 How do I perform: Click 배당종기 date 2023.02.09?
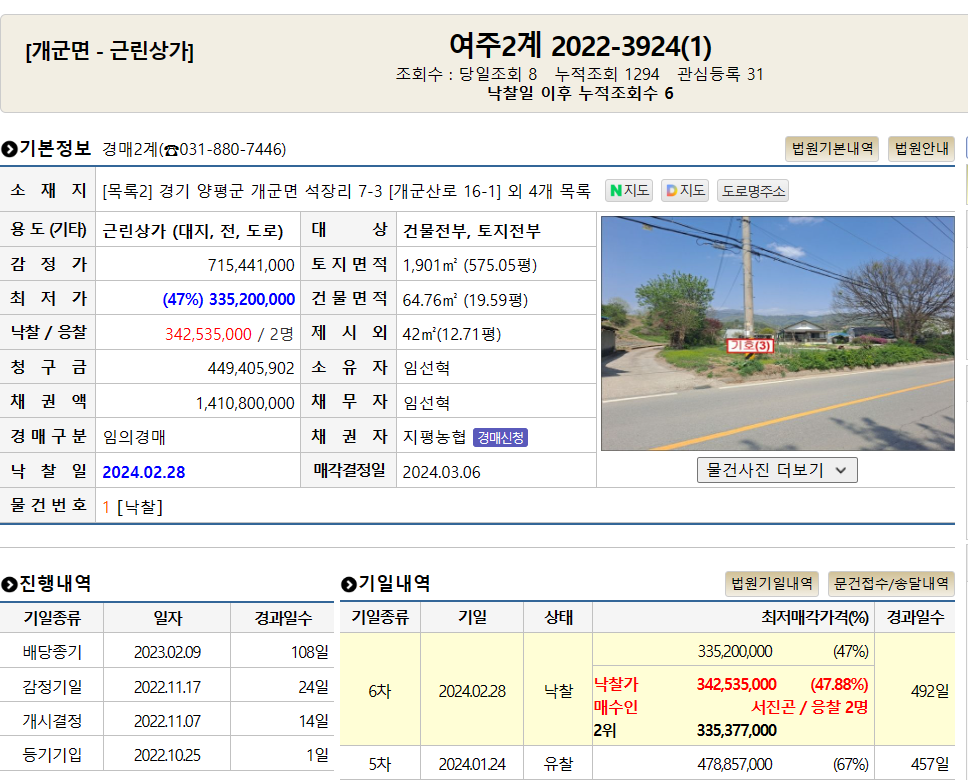pos(167,652)
